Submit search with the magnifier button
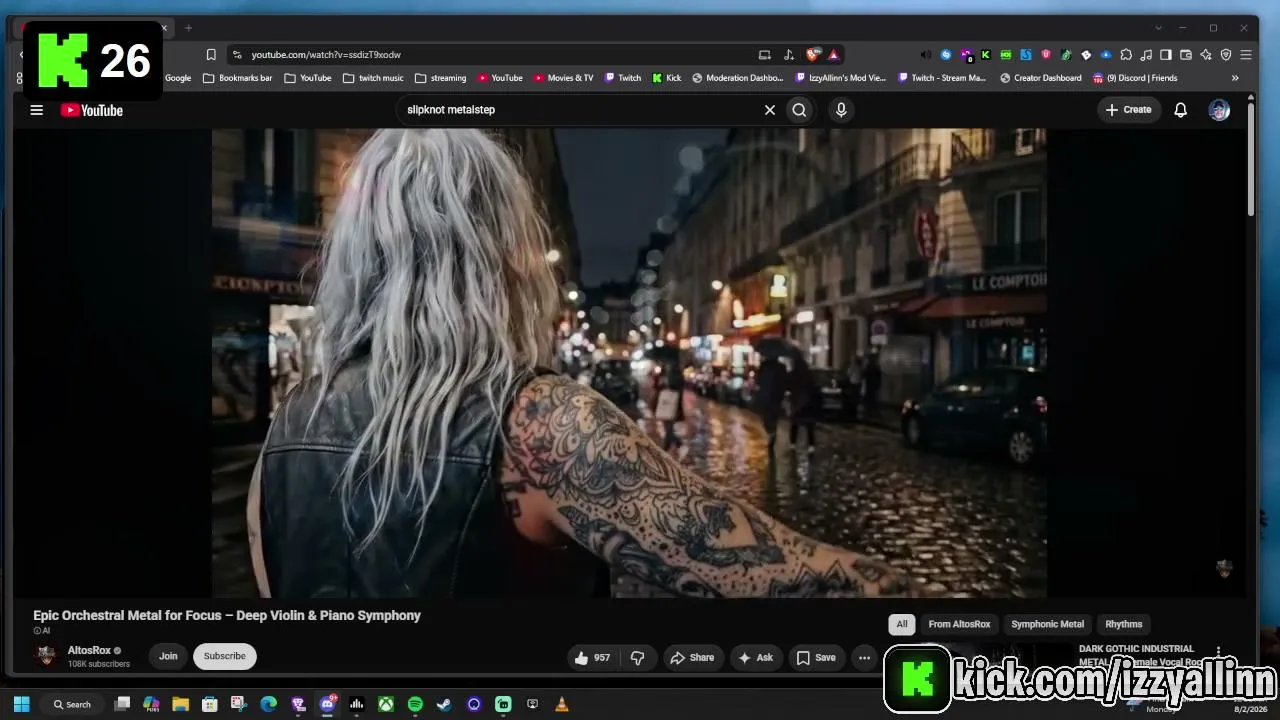The width and height of the screenshot is (1280, 720). tap(799, 110)
